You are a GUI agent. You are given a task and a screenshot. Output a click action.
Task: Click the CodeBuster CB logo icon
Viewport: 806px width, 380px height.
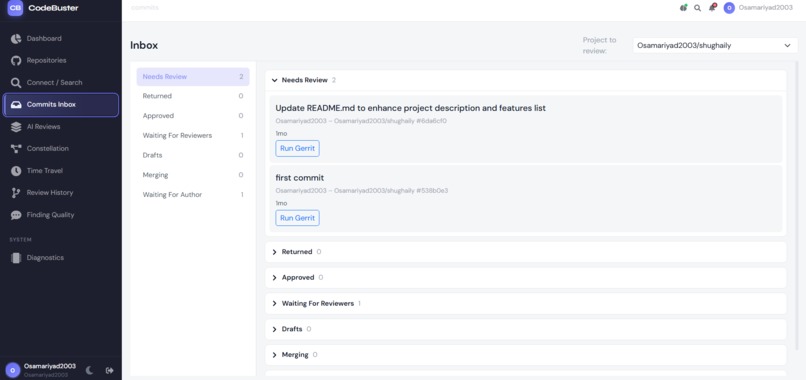pos(15,8)
